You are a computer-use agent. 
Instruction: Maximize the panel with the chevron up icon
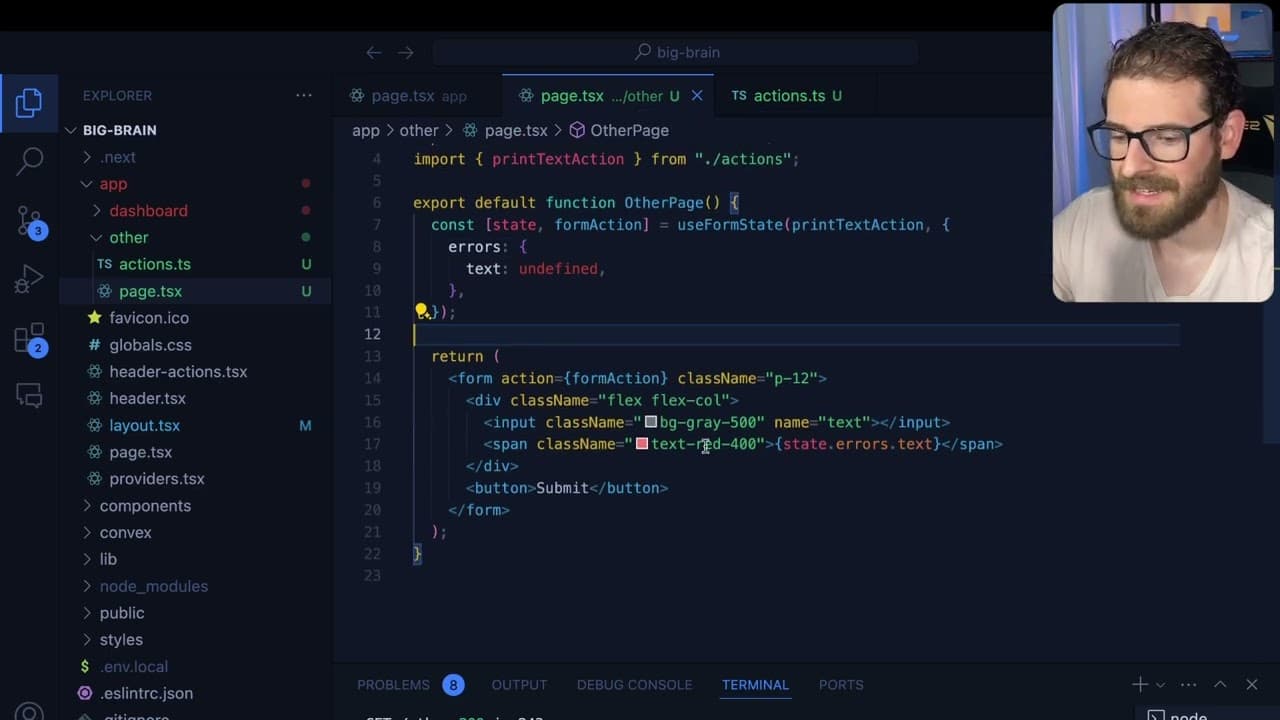click(x=1220, y=684)
